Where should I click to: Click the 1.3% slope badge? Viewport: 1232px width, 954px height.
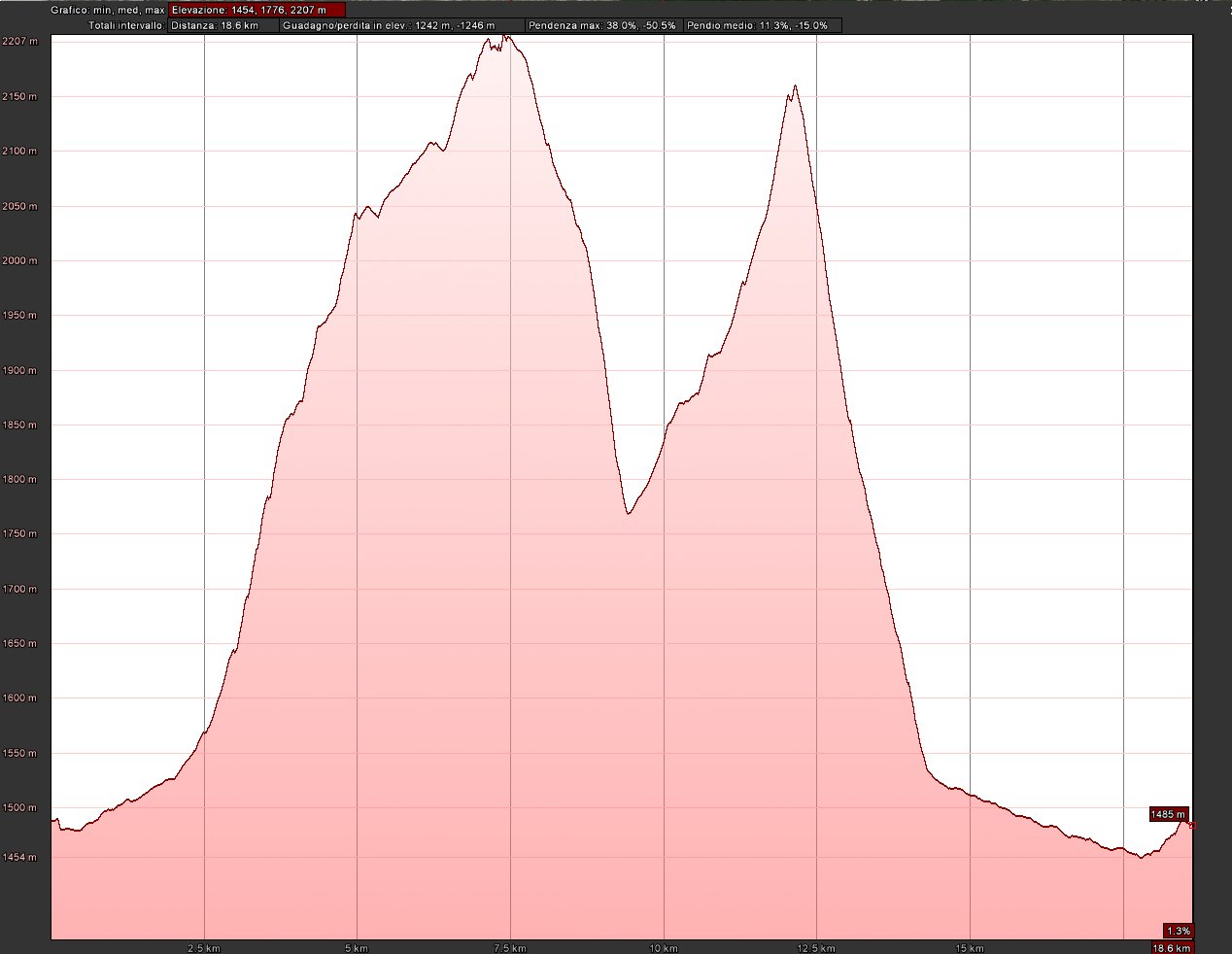(x=1179, y=931)
